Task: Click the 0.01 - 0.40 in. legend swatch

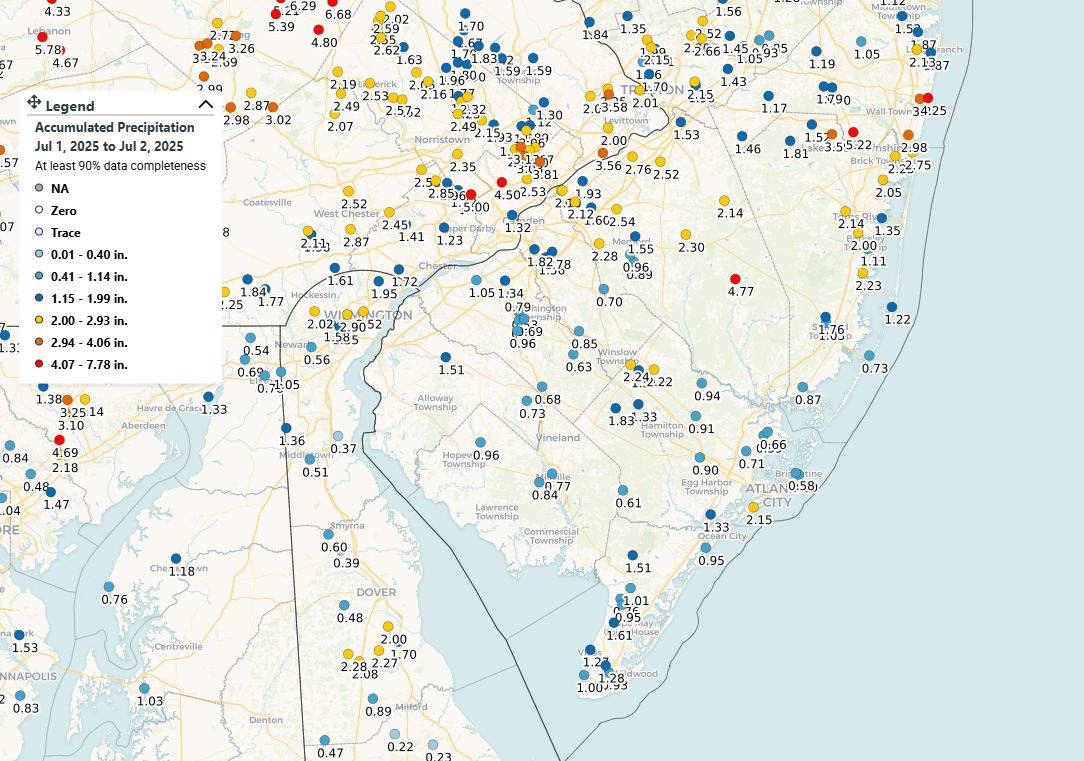Action: 39,254
